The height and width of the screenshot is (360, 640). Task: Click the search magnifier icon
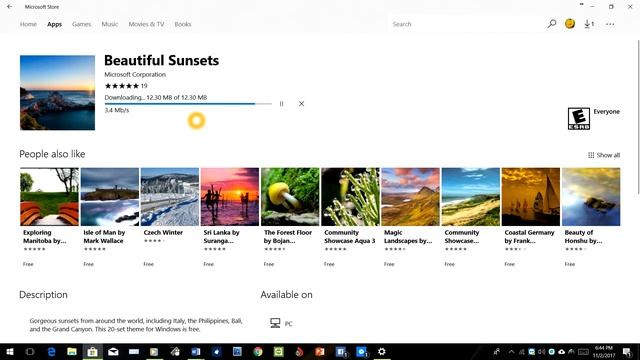coord(552,24)
